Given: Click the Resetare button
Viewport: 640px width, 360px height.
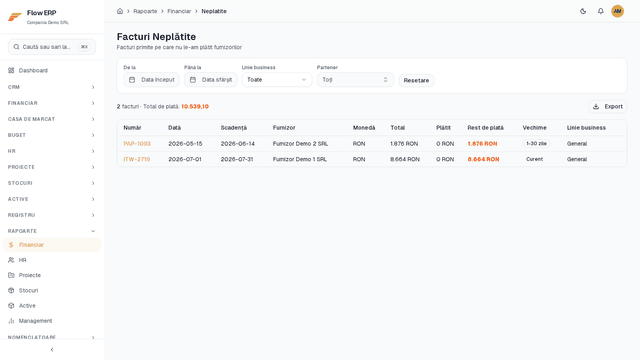Looking at the screenshot, I should click(416, 80).
